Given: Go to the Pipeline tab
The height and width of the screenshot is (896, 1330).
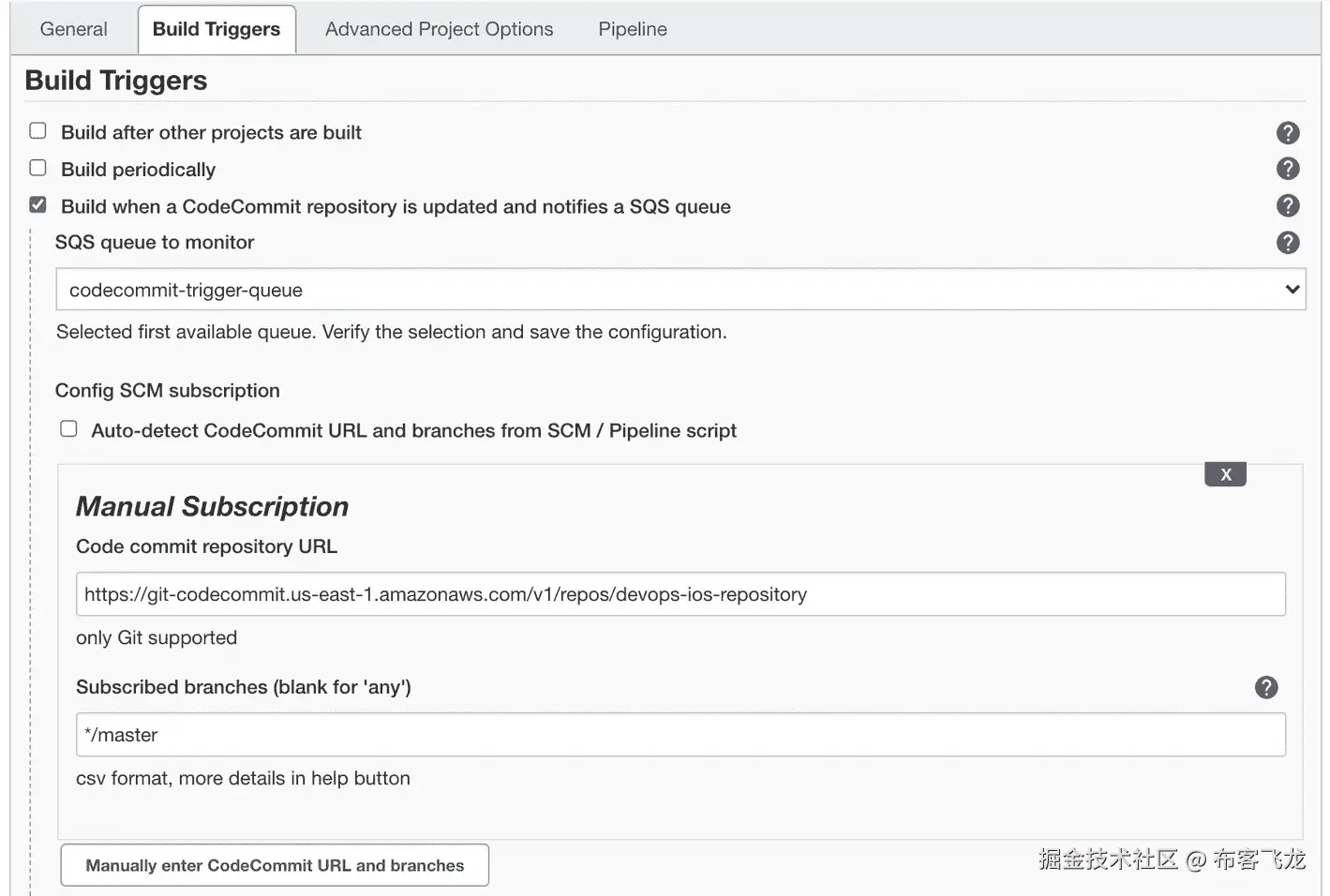Looking at the screenshot, I should (x=633, y=29).
